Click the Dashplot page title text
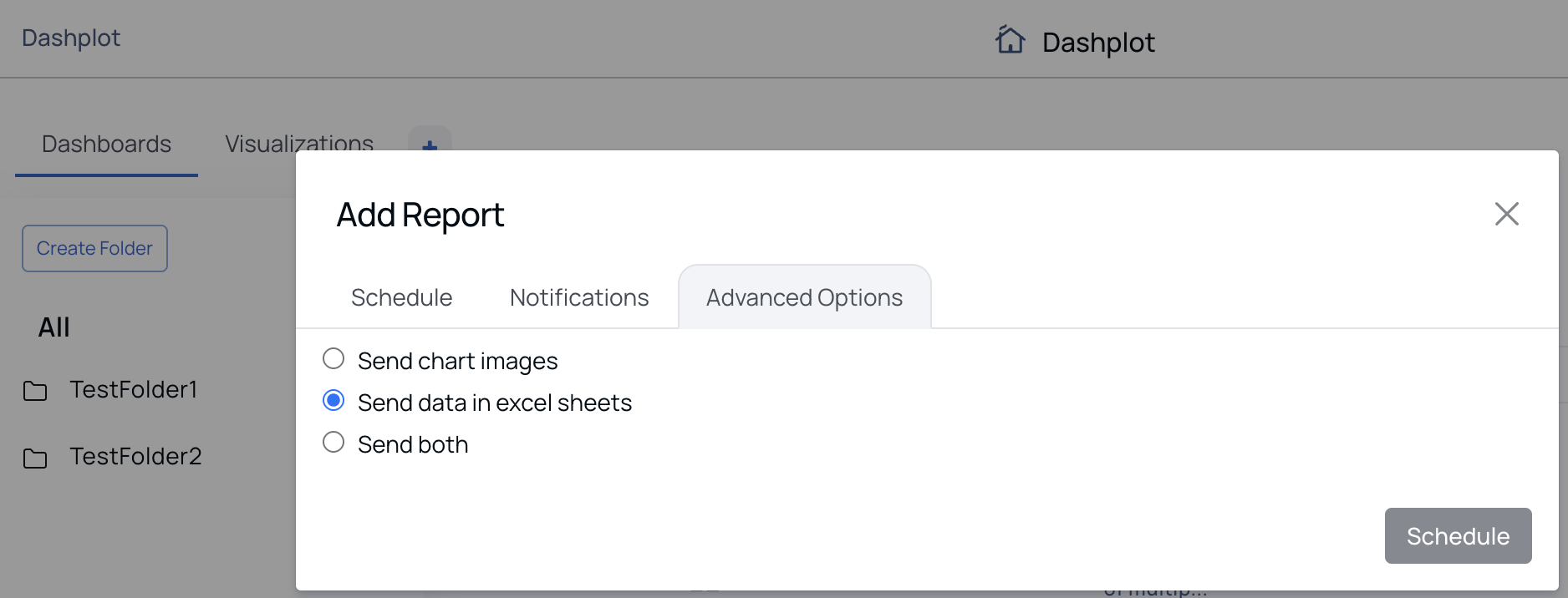Image resolution: width=1568 pixels, height=598 pixels. tap(1098, 42)
